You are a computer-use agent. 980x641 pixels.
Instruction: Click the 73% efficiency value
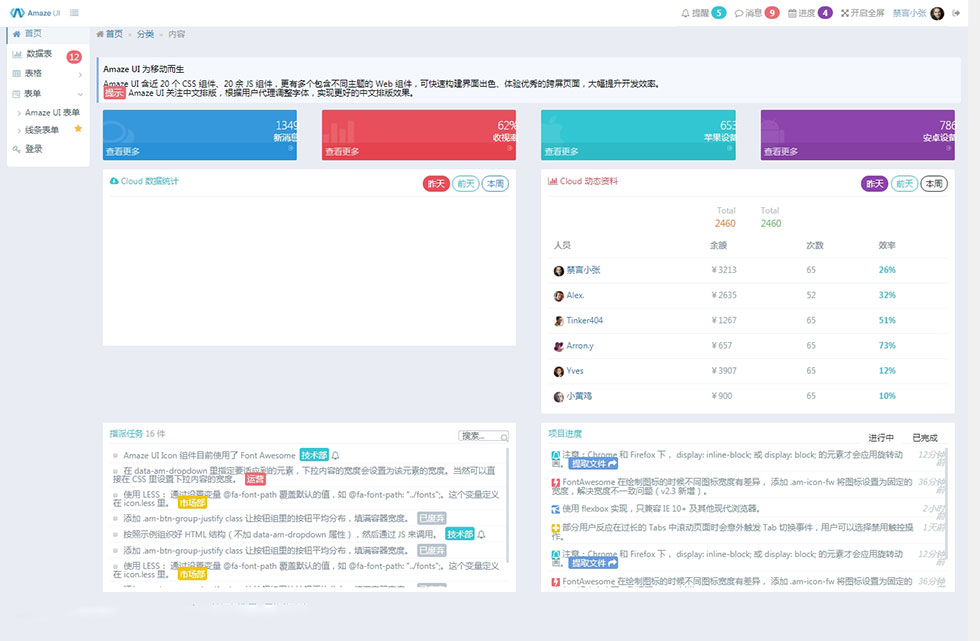tap(887, 345)
